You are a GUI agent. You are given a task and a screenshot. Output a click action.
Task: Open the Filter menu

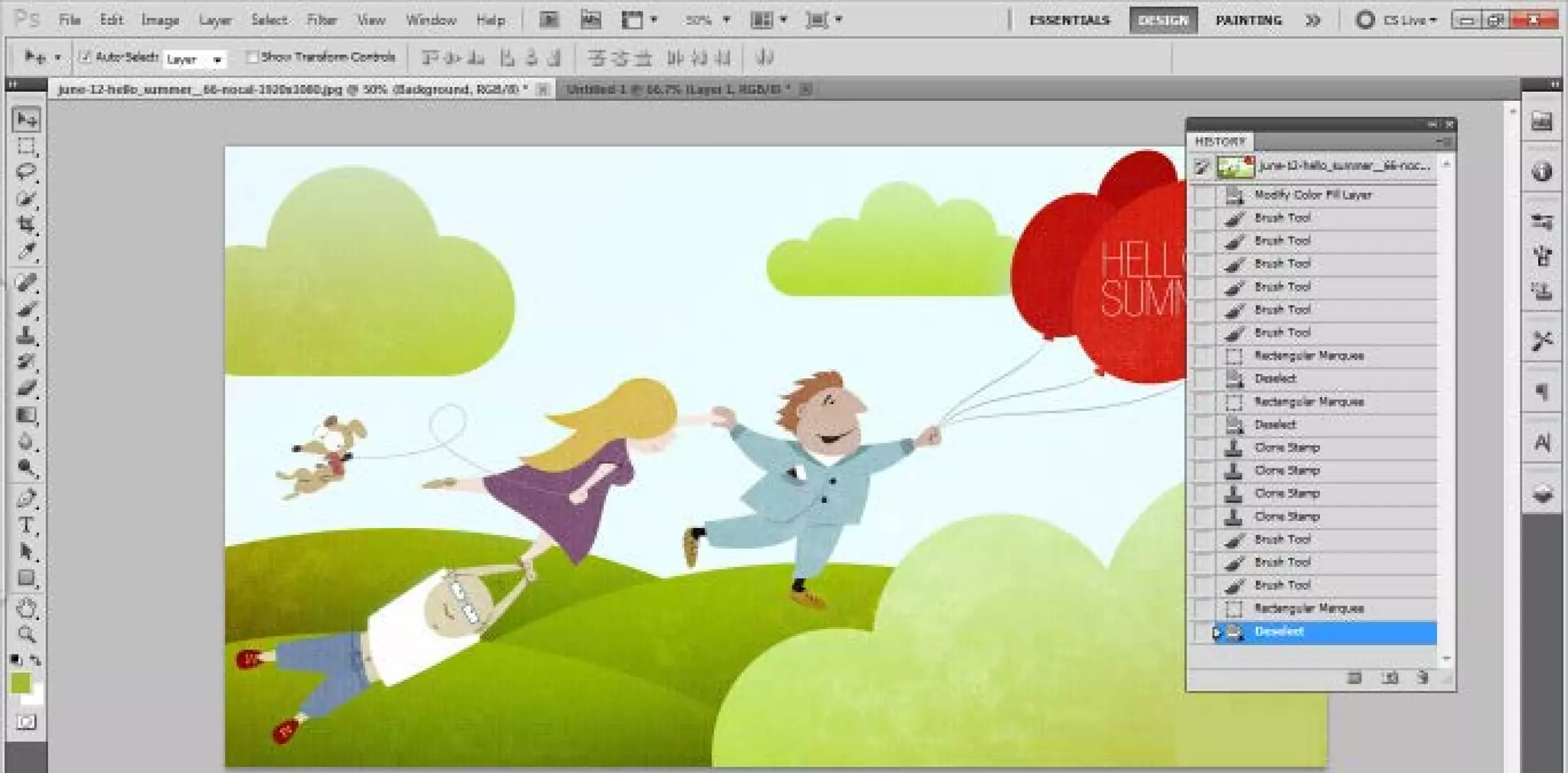coord(322,20)
